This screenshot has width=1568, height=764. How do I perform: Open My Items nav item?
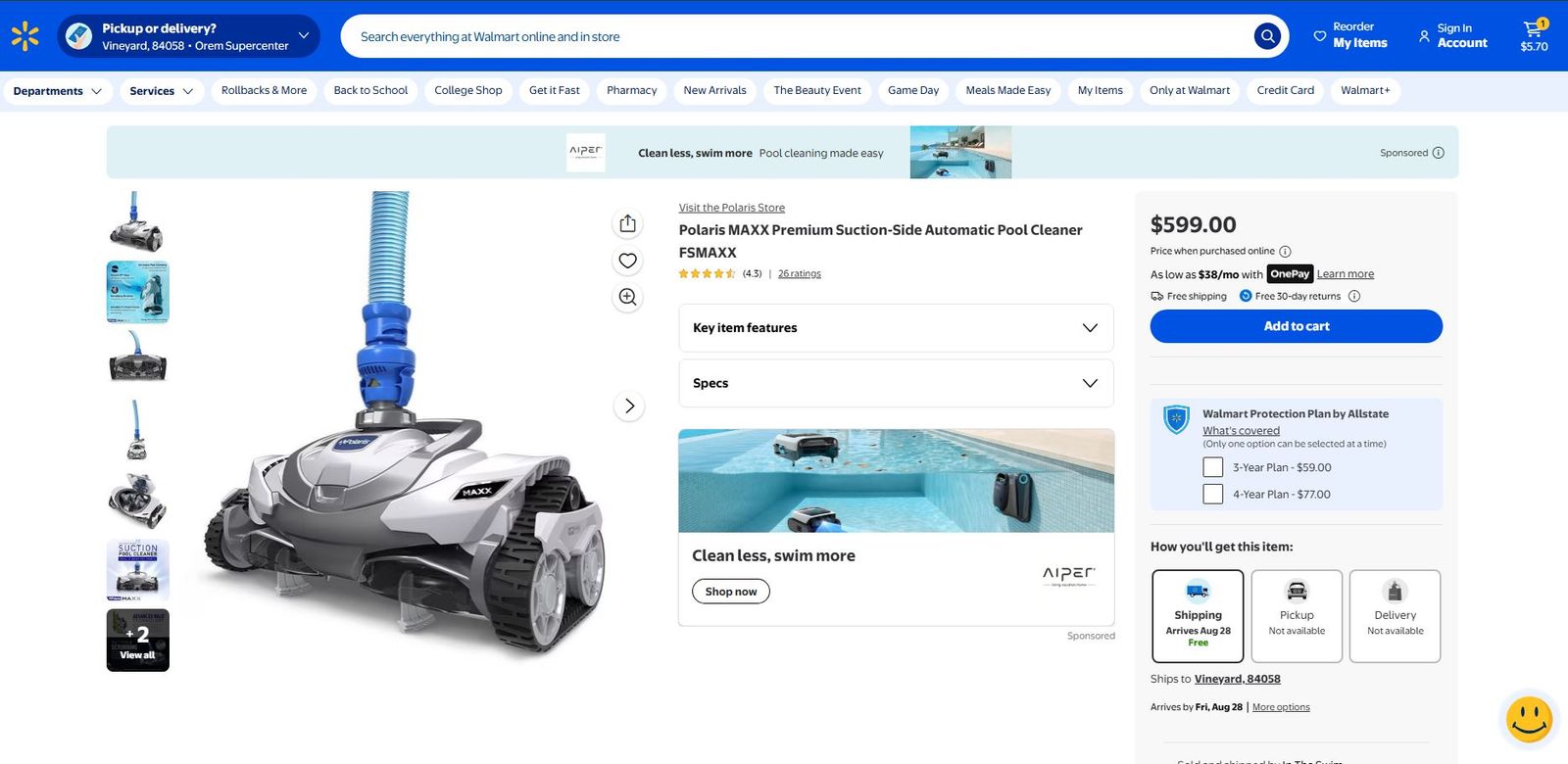tap(1101, 90)
